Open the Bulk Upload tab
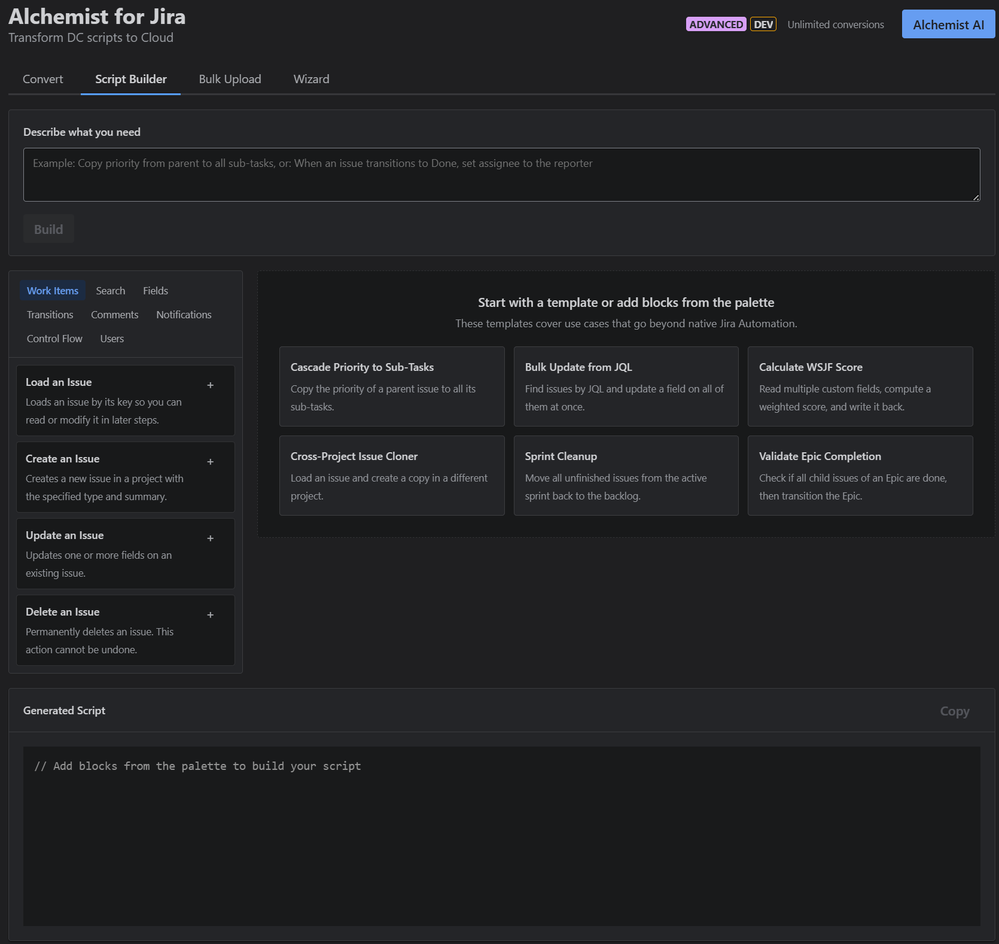 pos(230,79)
